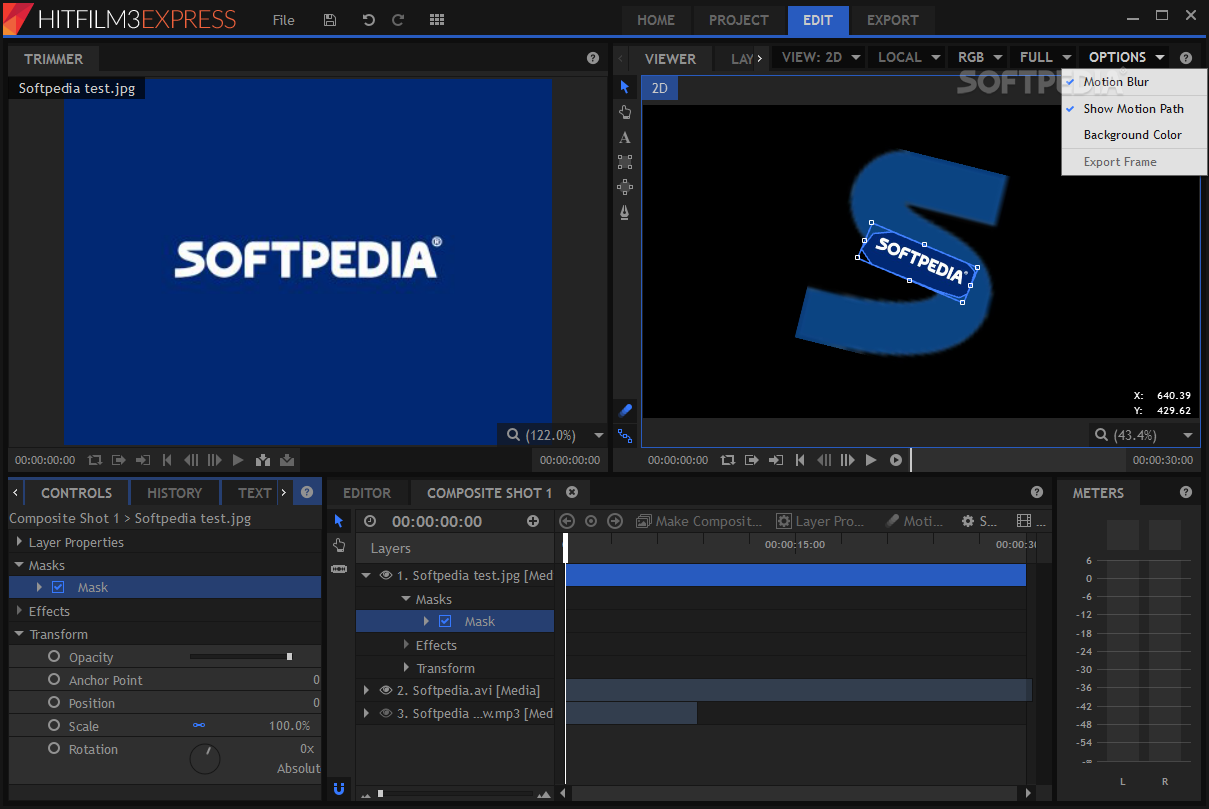The image size is (1209, 809).
Task: Expand Layer Properties in Controls panel
Action: (20, 542)
